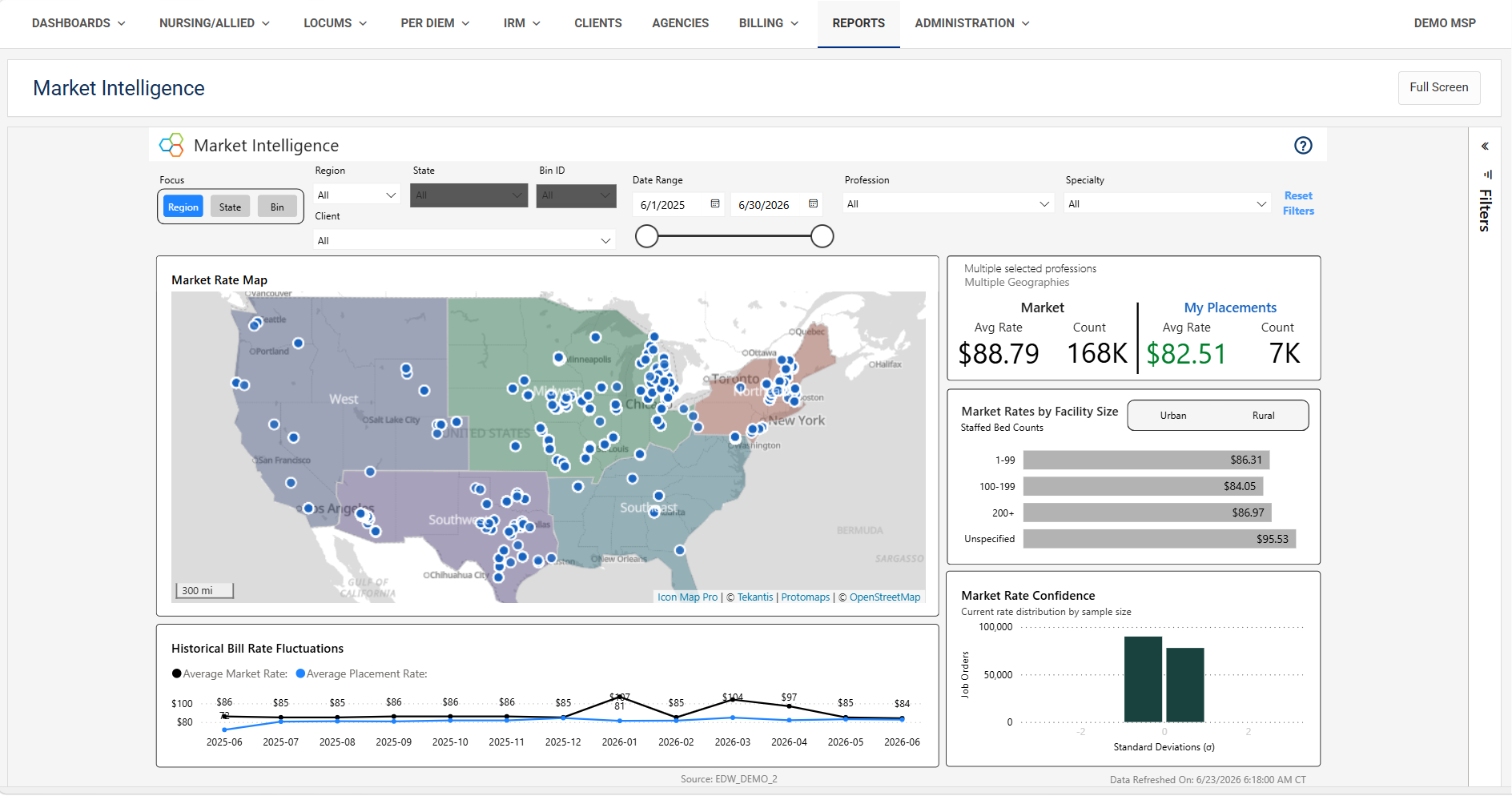
Task: Open the OpenStreetMap attribution link
Action: click(885, 597)
